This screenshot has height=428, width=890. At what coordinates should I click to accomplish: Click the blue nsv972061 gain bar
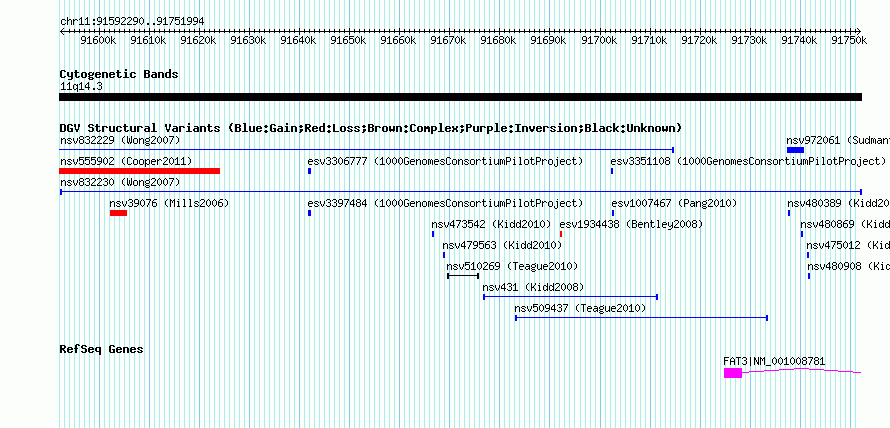click(795, 150)
